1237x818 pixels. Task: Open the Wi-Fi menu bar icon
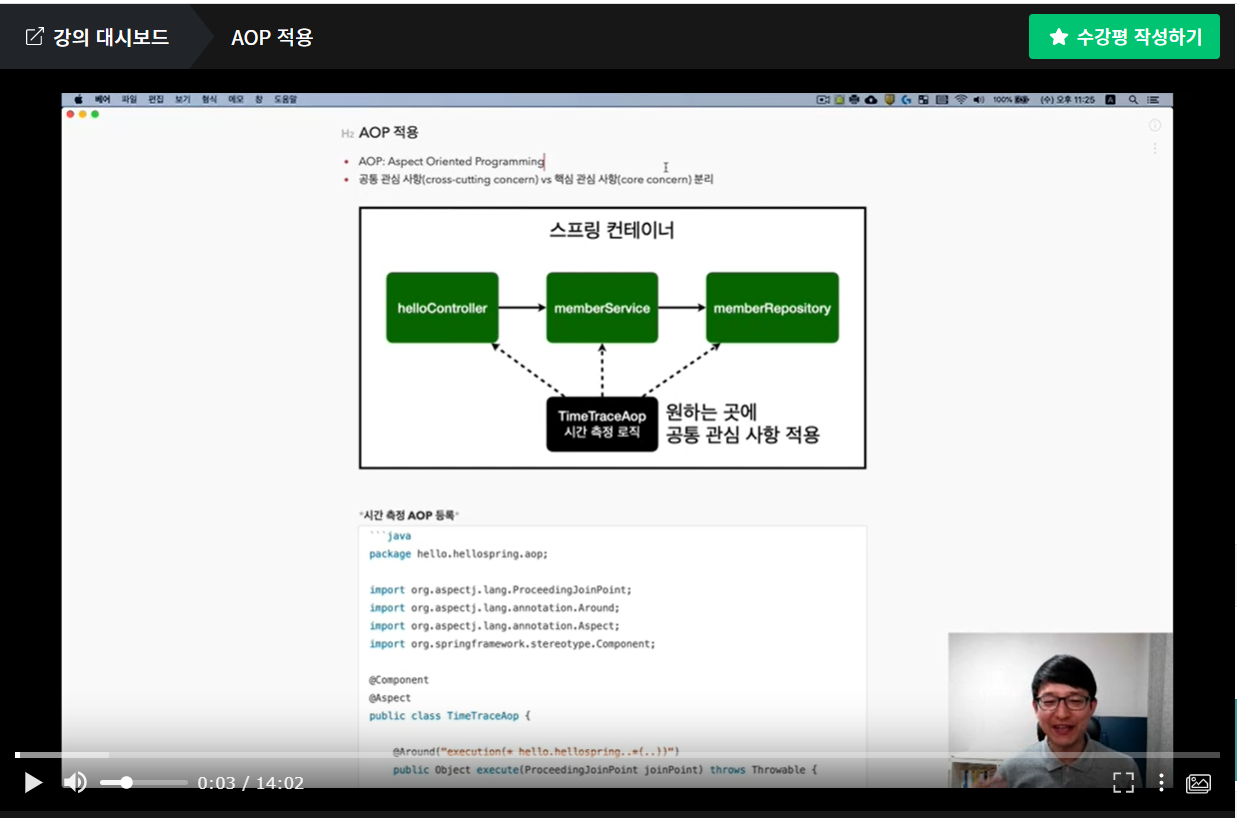[960, 100]
